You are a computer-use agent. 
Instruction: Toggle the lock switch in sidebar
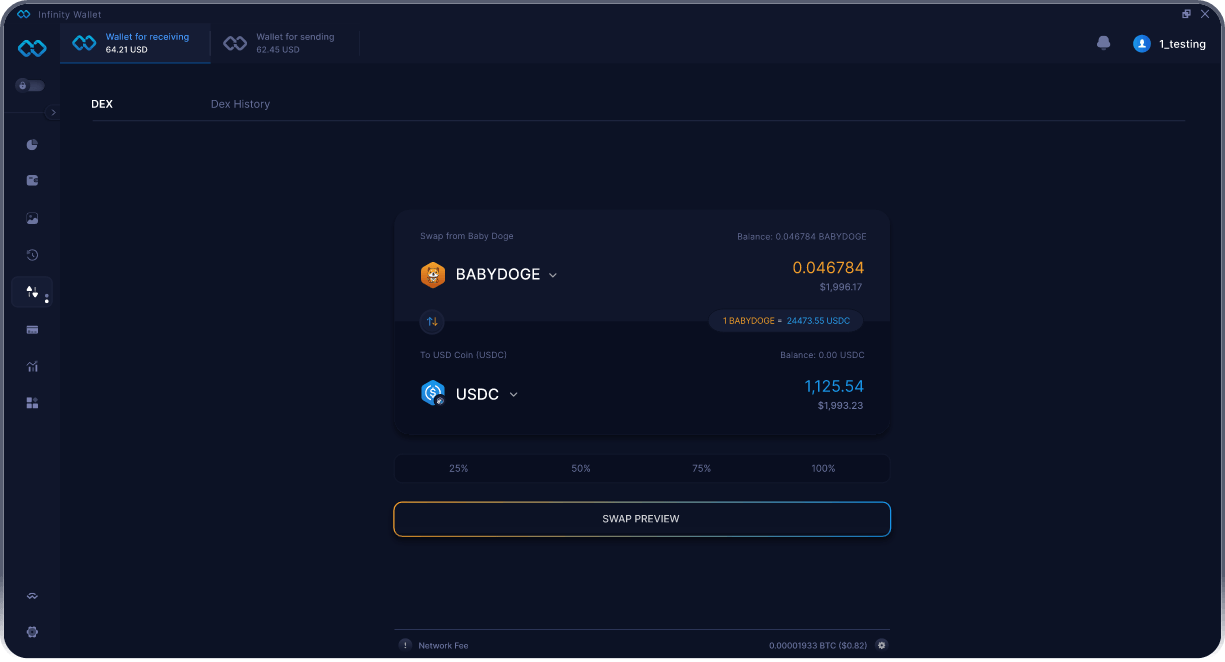[x=29, y=86]
